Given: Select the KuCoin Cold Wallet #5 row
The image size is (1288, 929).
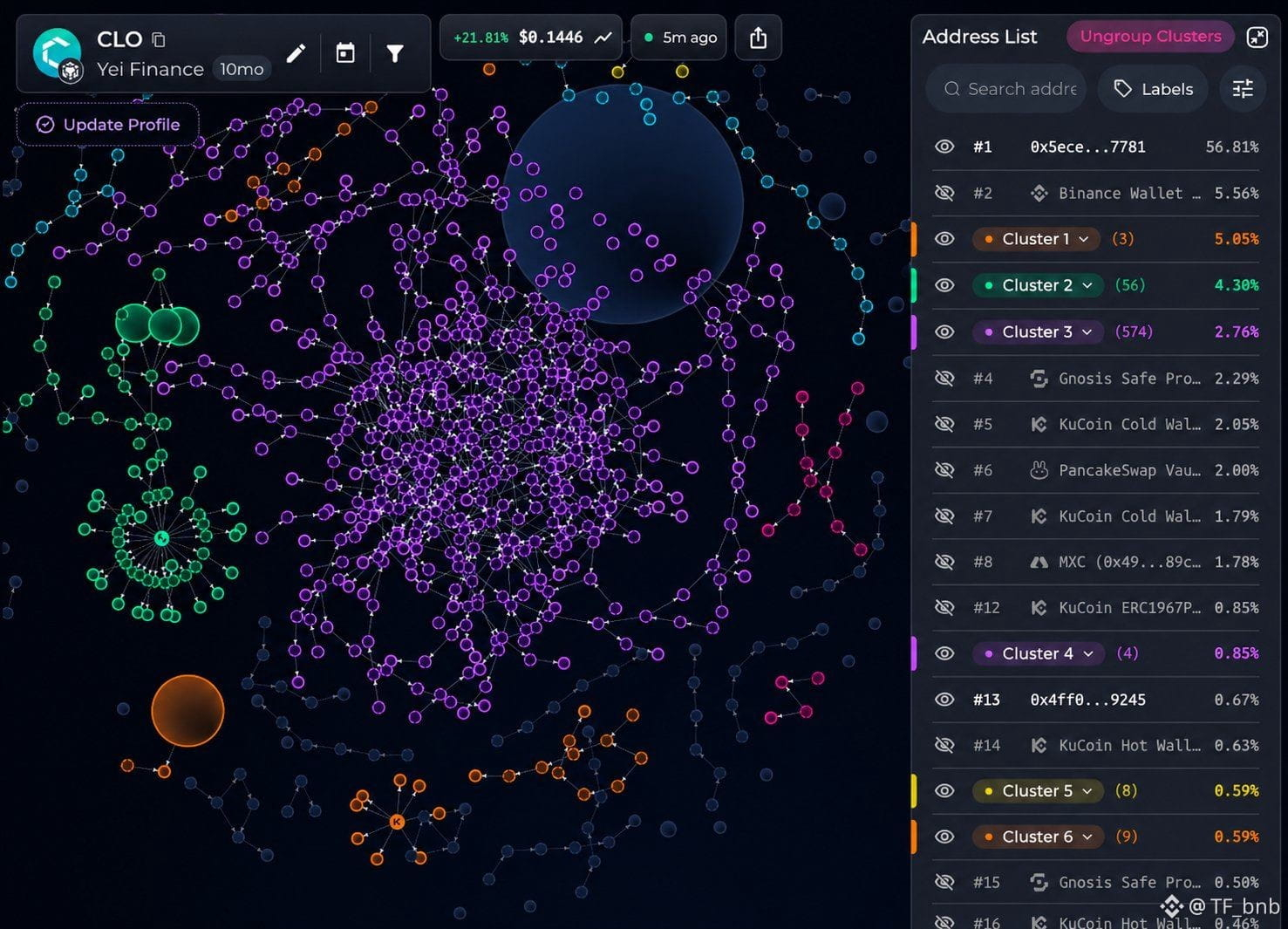Looking at the screenshot, I should [1096, 424].
